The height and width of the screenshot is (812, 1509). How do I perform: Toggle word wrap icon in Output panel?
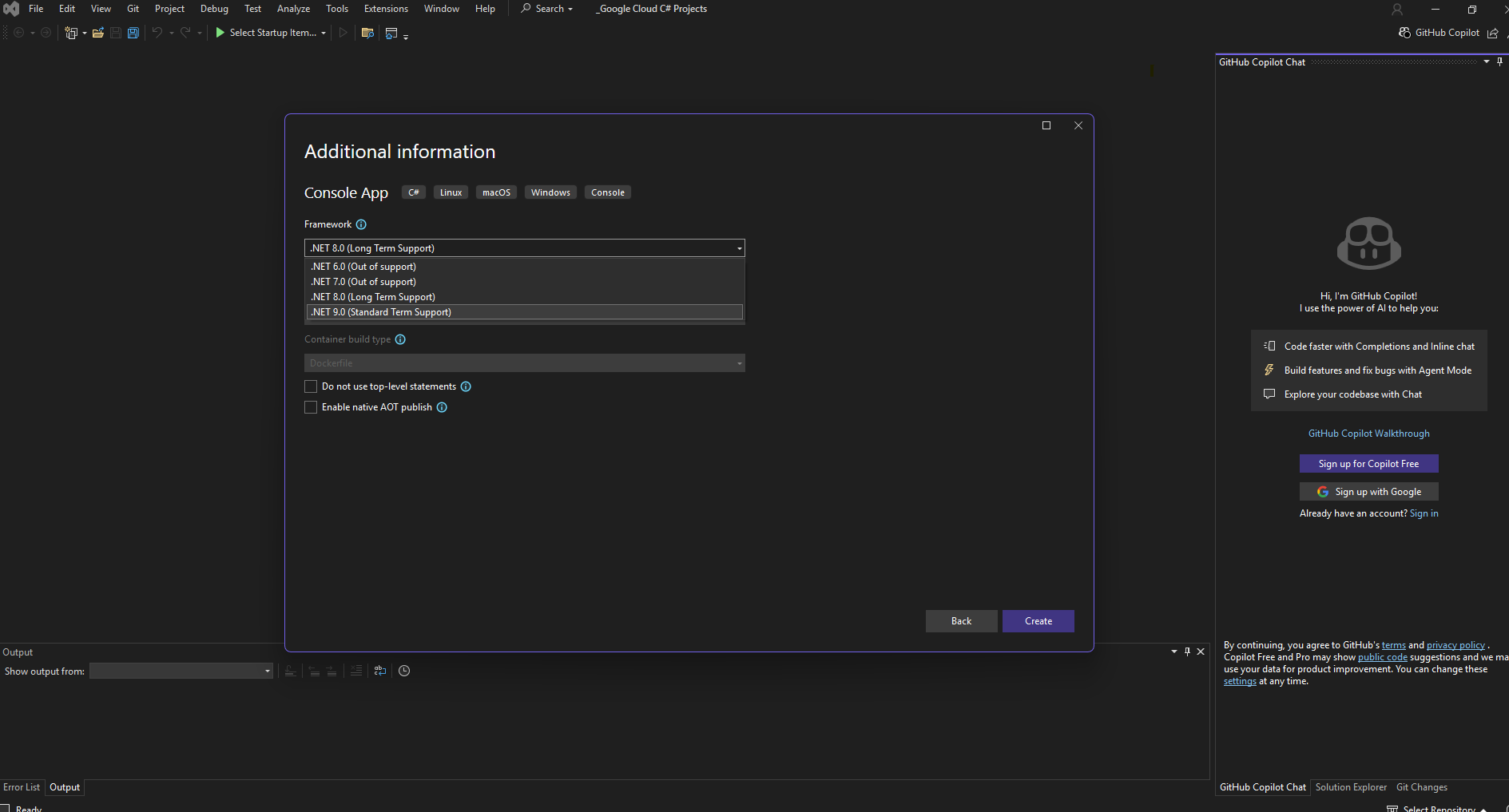click(x=380, y=671)
